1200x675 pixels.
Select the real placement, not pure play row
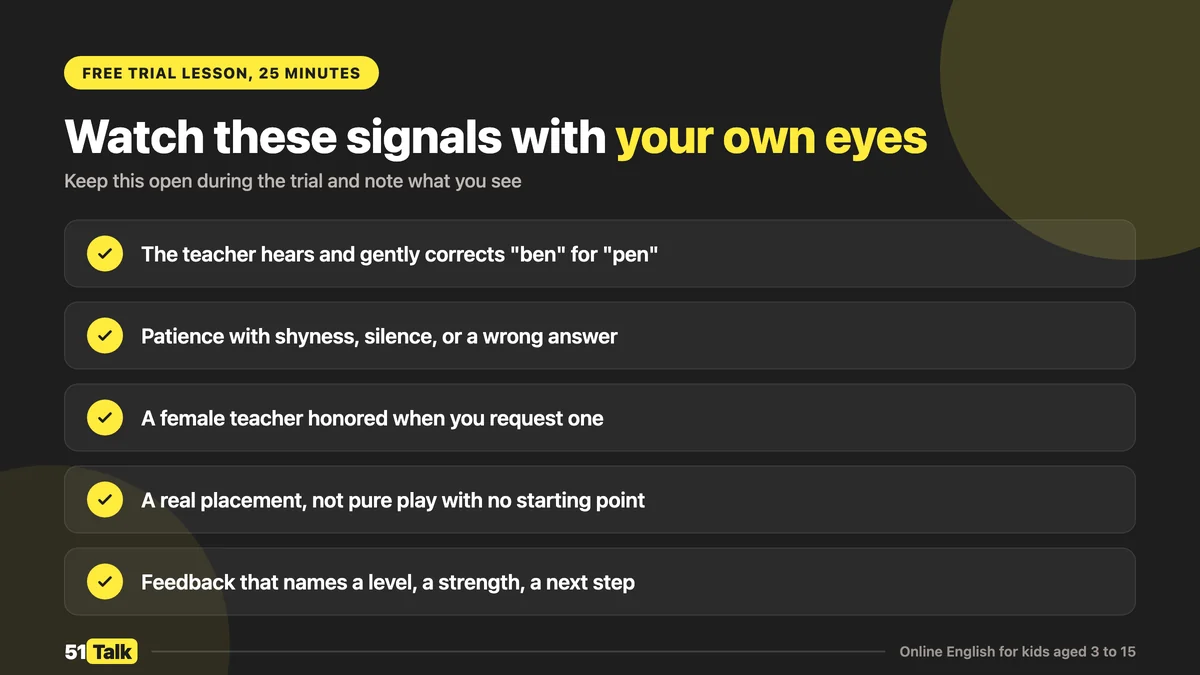point(600,500)
